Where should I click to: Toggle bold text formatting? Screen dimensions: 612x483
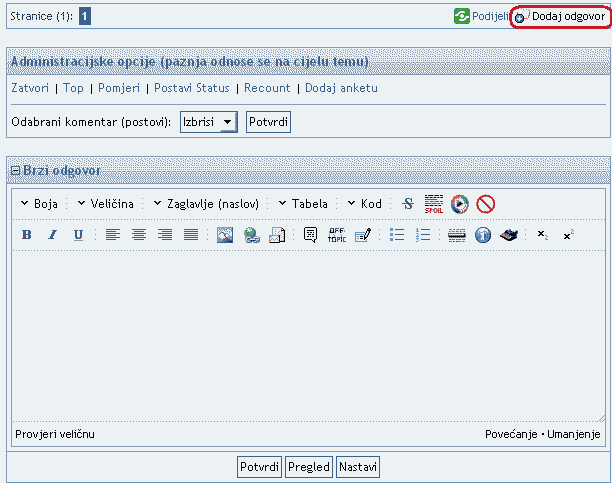(x=27, y=235)
